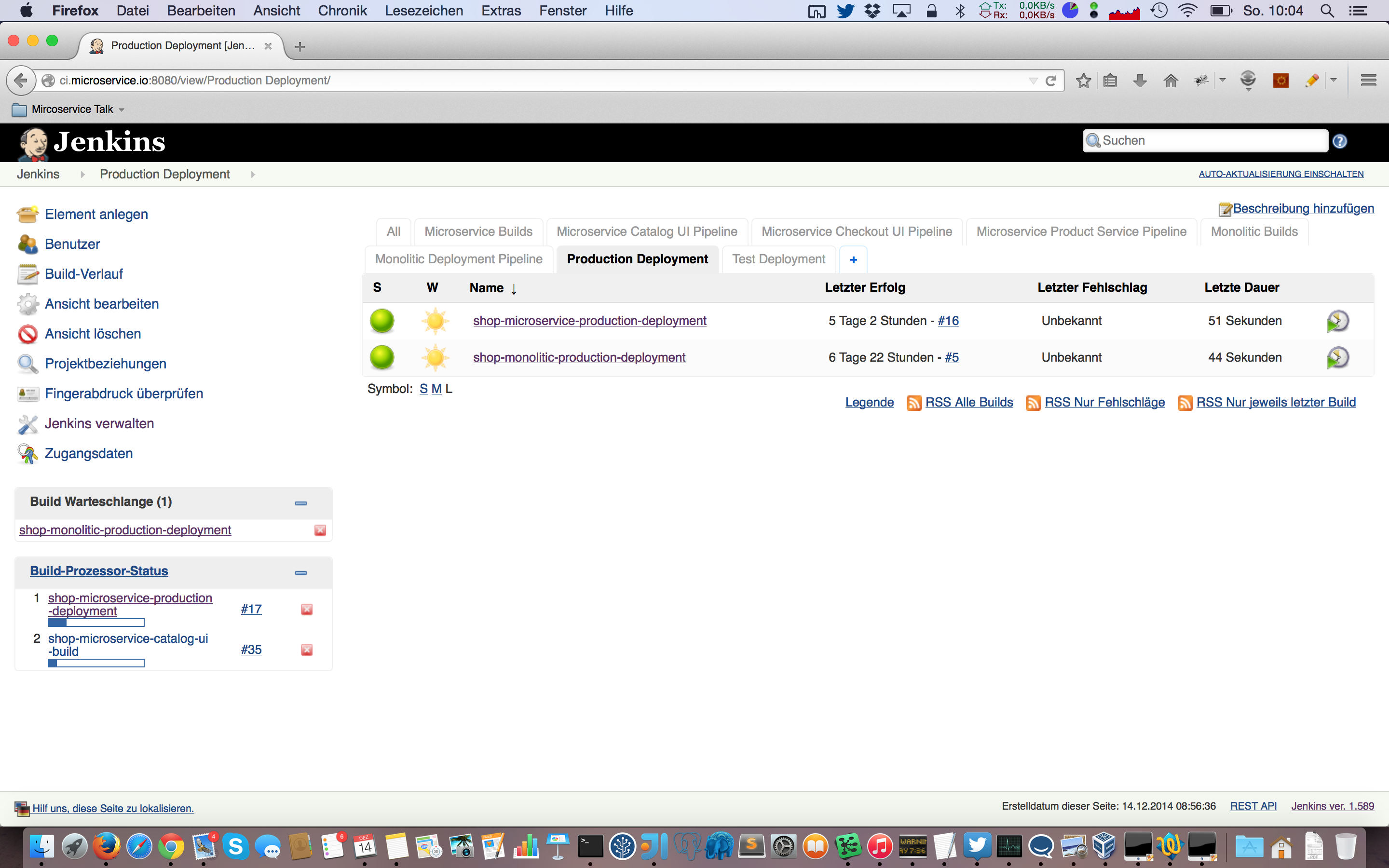Click the Benutzer people icon
The height and width of the screenshot is (868, 1389).
pos(27,244)
